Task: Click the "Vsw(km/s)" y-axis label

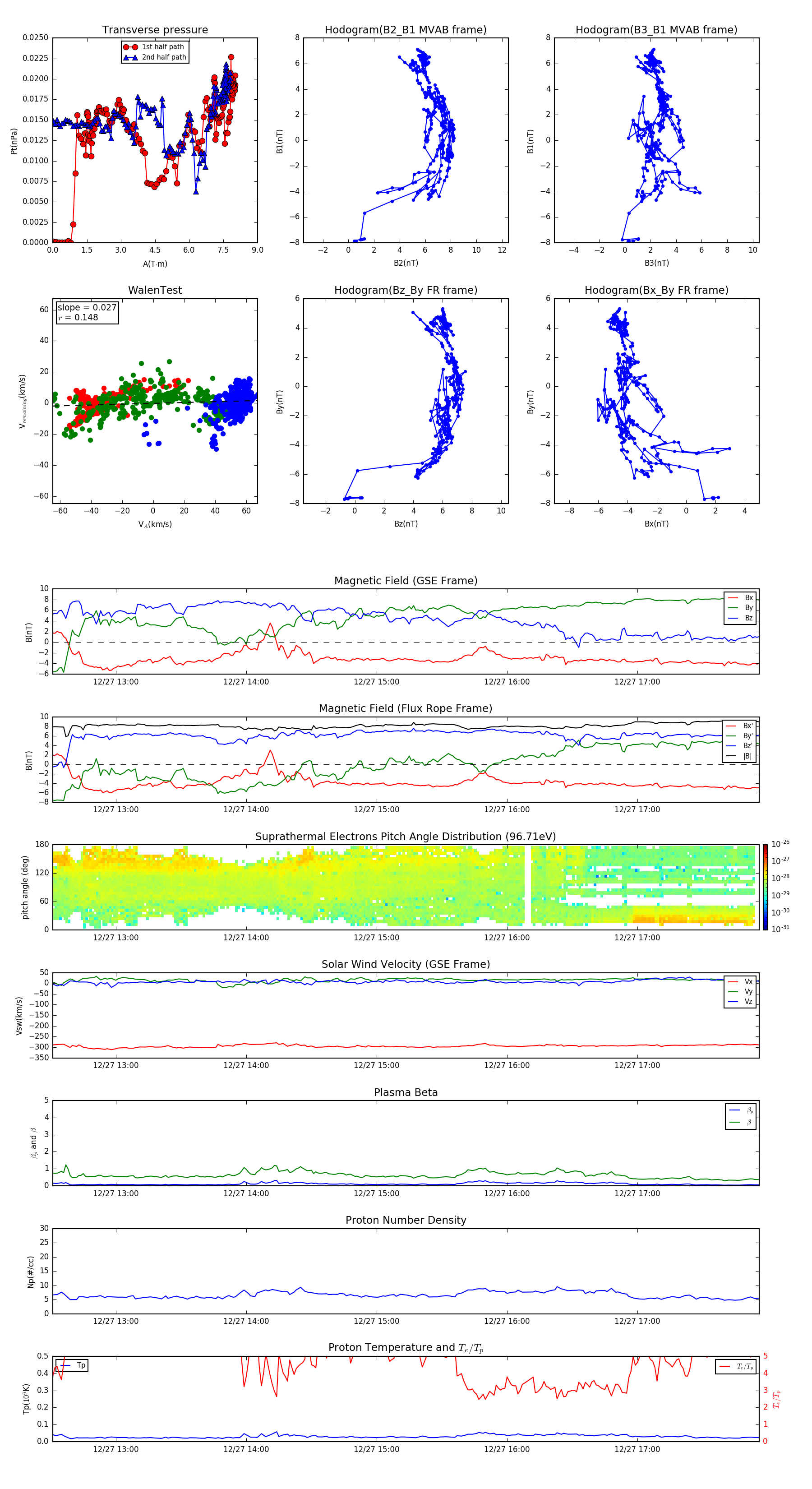Action: 18,1016
